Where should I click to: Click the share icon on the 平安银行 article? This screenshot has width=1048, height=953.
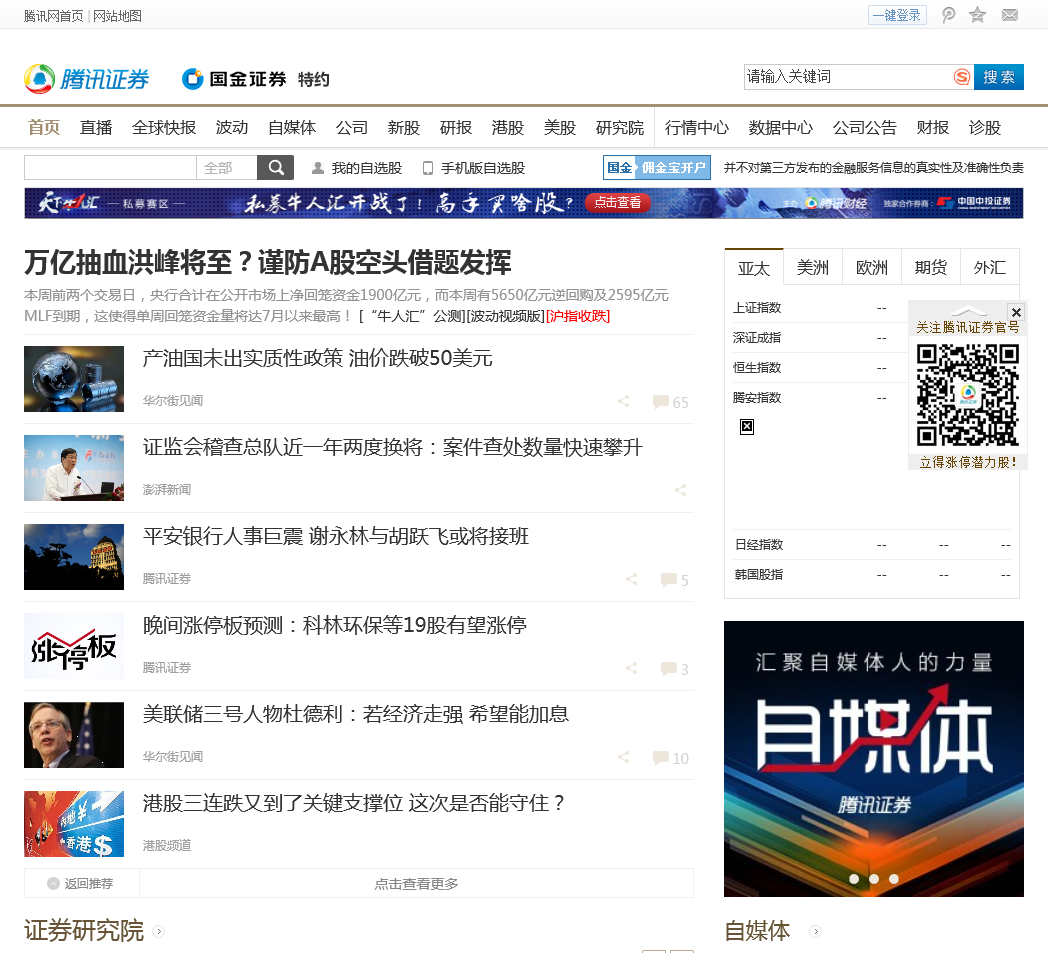[x=632, y=579]
